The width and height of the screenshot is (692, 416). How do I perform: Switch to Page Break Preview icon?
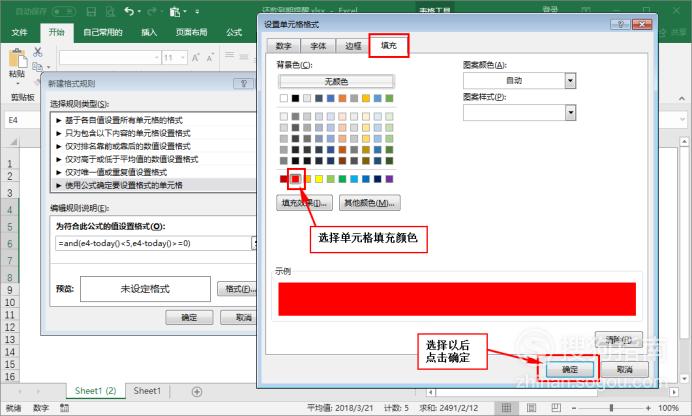(x=556, y=408)
